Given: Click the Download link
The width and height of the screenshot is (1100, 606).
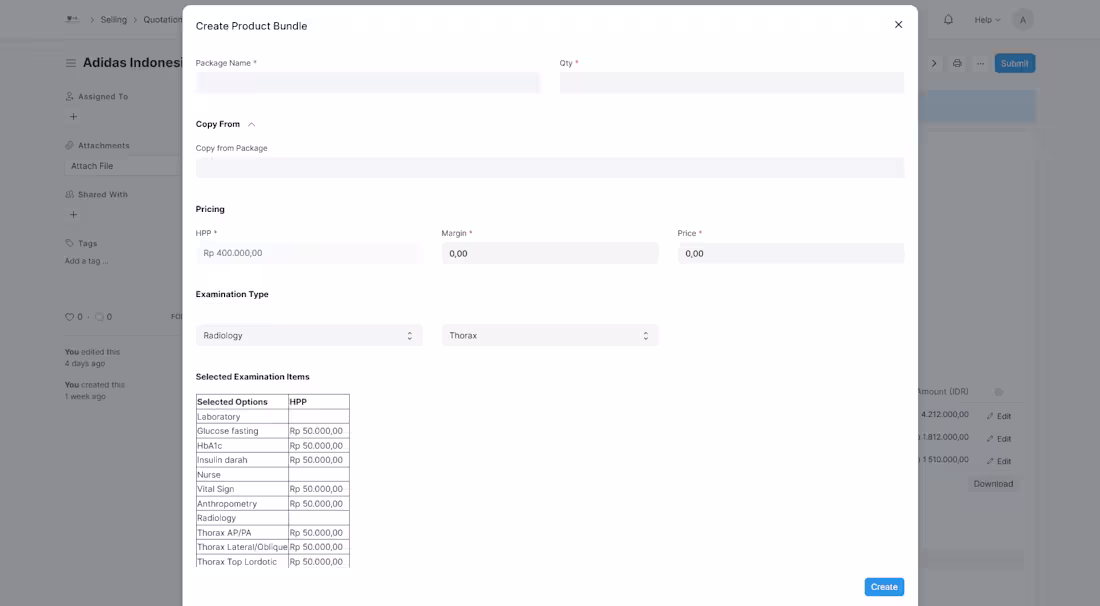Looking at the screenshot, I should (x=993, y=483).
